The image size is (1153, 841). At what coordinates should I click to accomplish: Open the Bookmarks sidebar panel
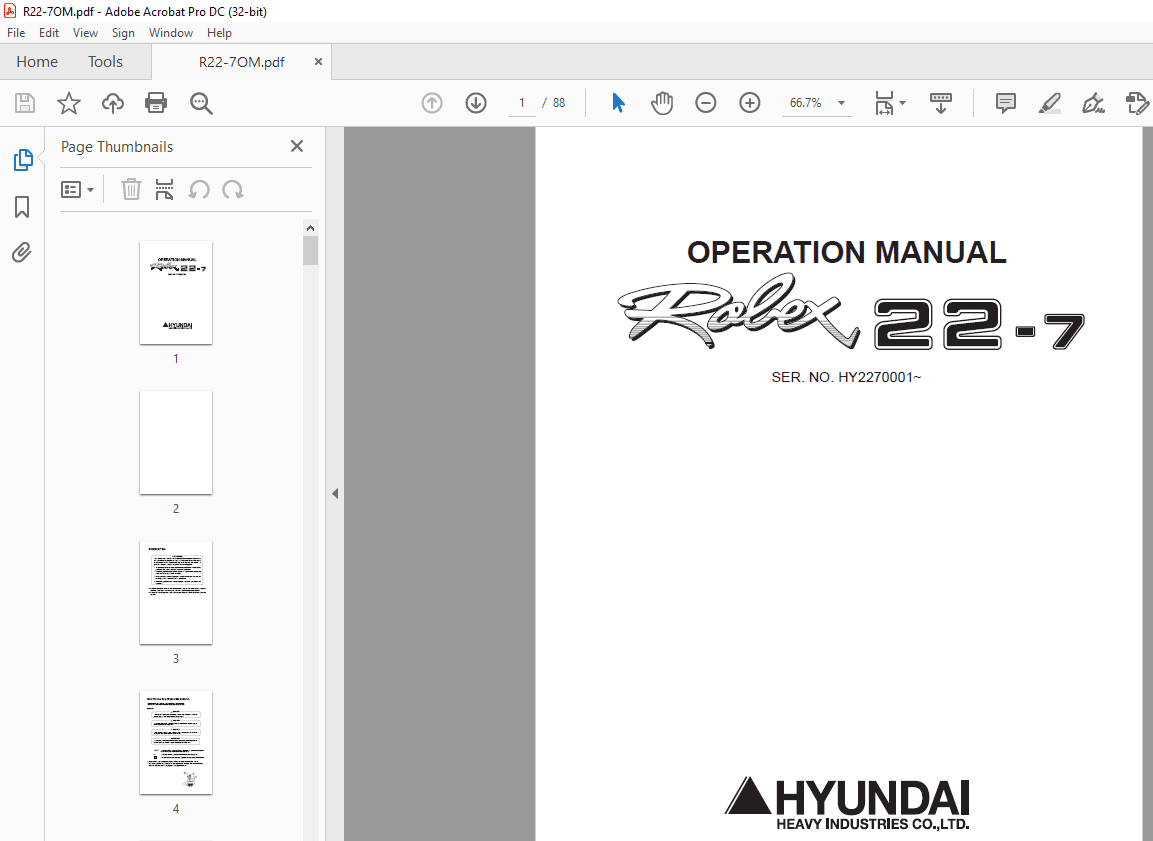pos(22,206)
